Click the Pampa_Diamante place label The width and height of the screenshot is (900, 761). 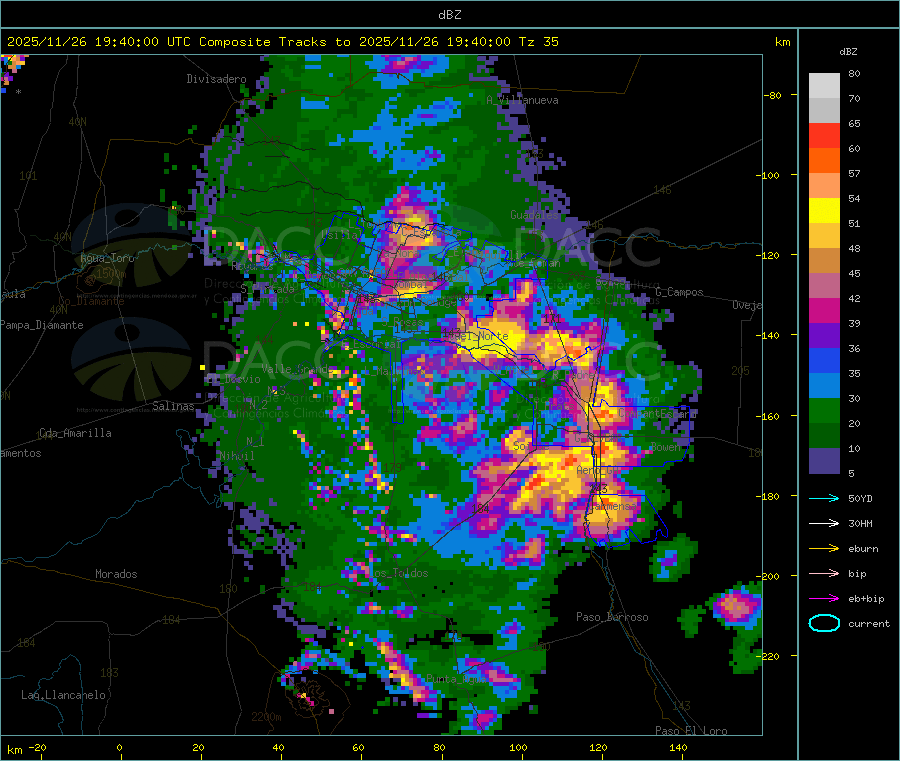coord(42,325)
